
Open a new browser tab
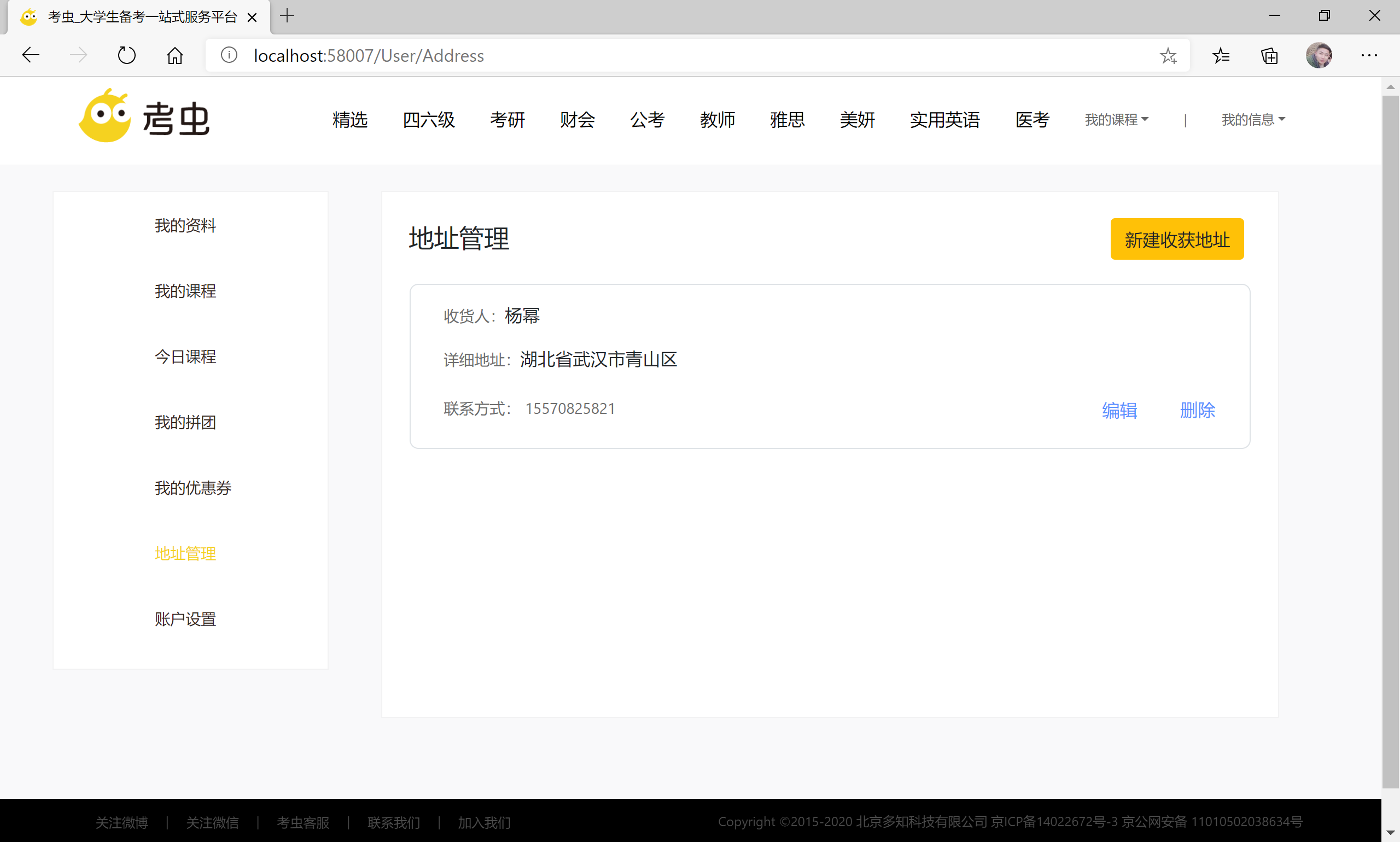point(287,16)
